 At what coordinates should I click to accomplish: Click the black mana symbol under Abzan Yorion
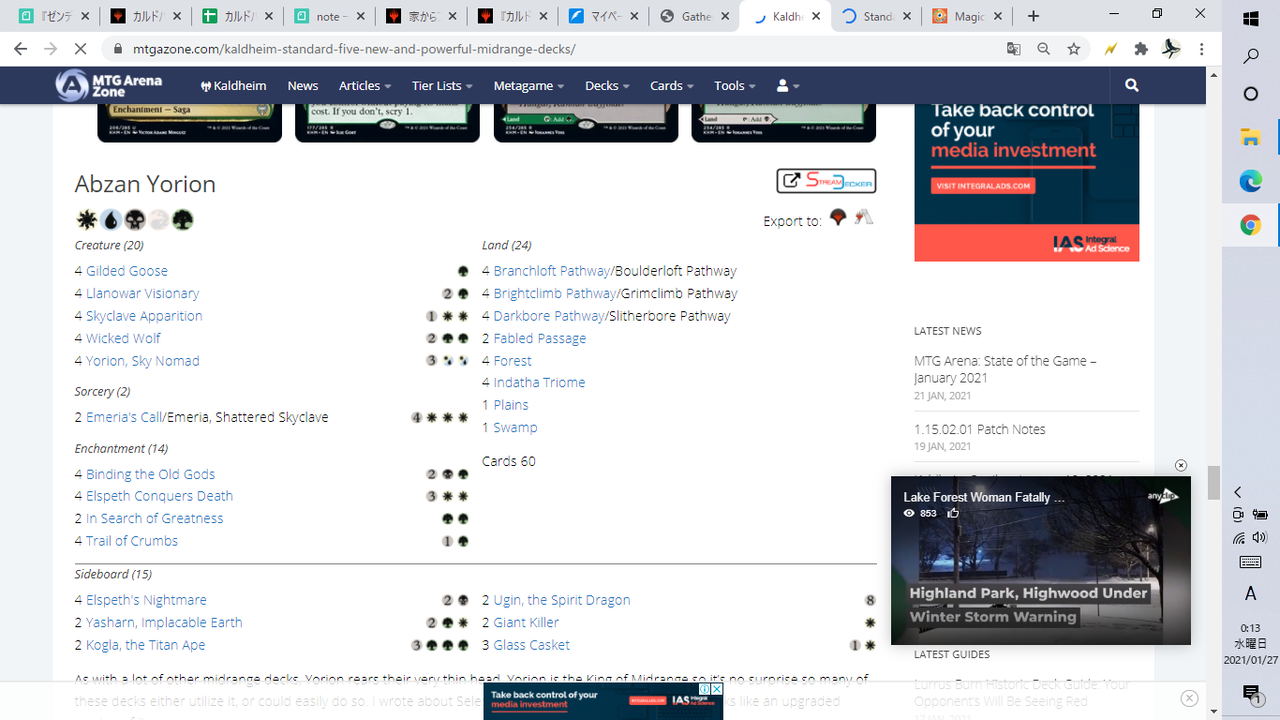pyautogui.click(x=134, y=220)
